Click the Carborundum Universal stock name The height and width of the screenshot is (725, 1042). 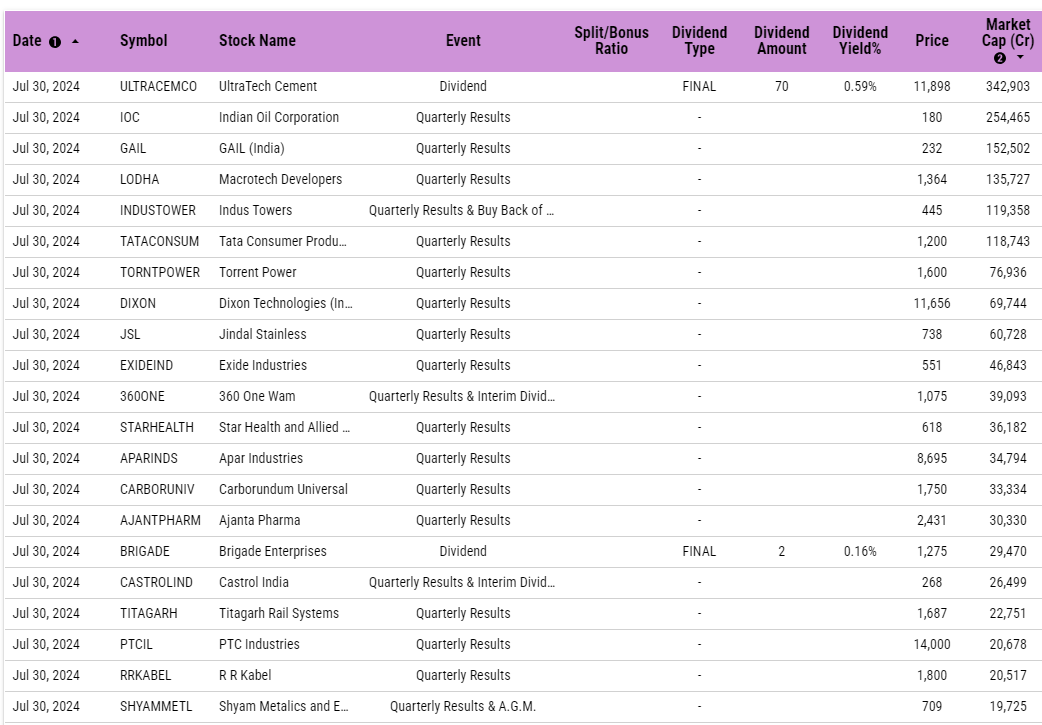pos(283,490)
